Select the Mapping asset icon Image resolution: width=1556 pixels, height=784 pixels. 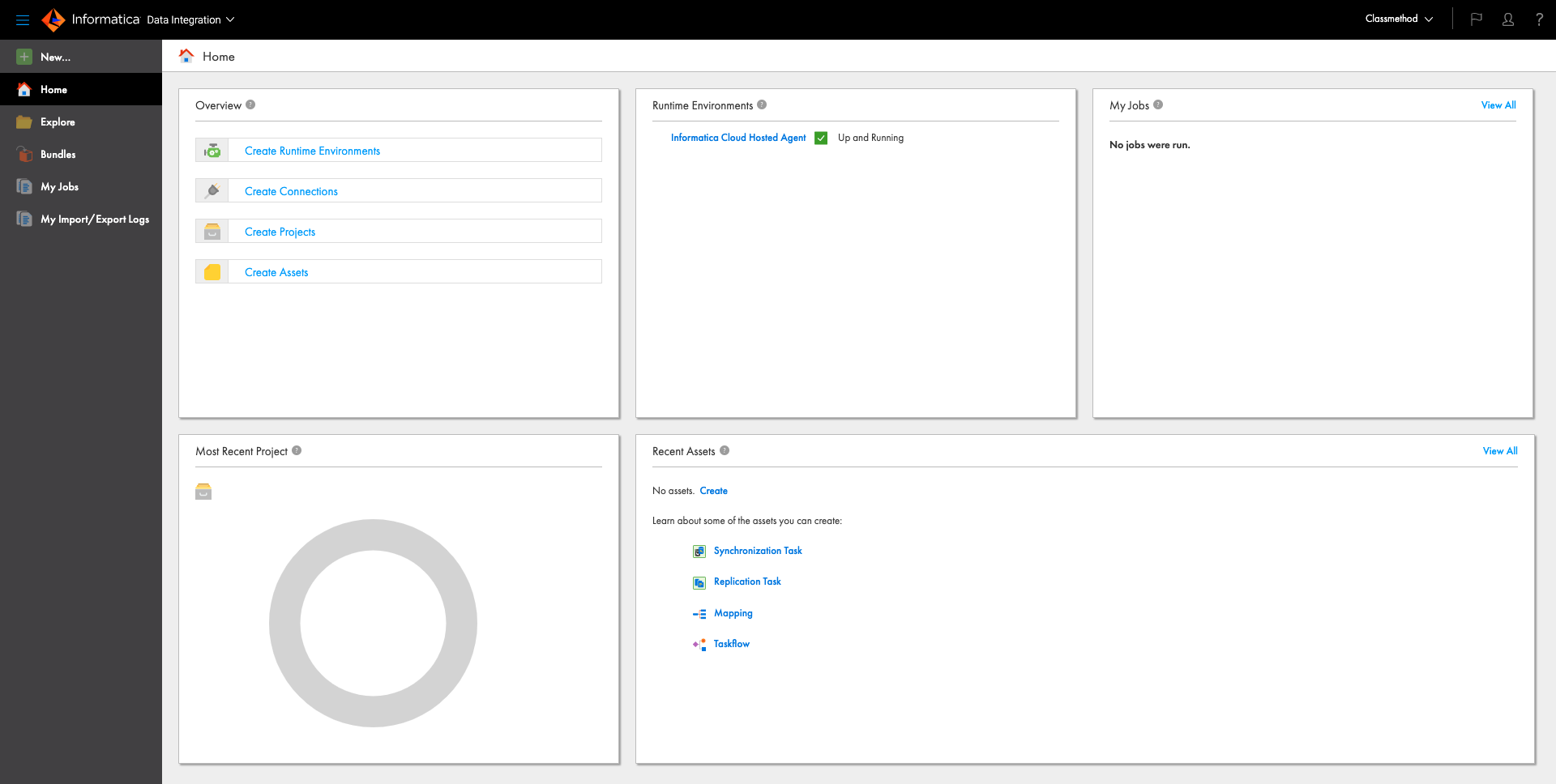click(x=699, y=613)
